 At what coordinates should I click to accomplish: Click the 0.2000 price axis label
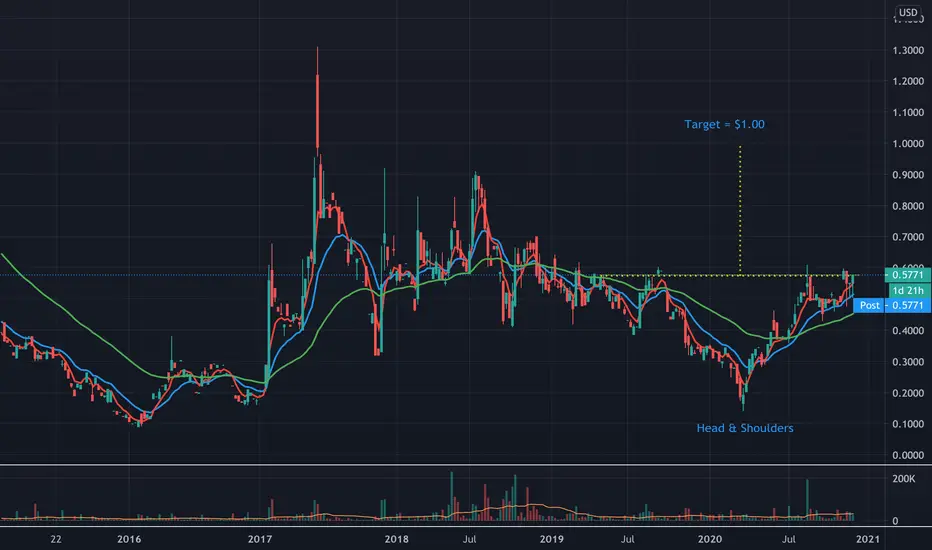[908, 393]
